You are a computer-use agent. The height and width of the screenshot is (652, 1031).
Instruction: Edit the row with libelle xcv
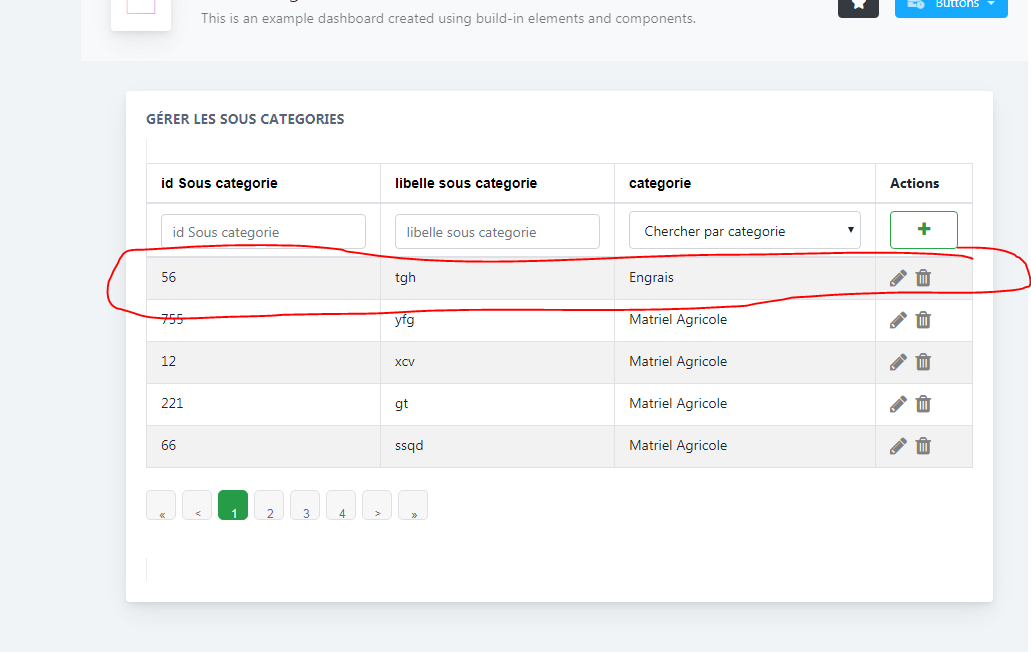tap(898, 361)
